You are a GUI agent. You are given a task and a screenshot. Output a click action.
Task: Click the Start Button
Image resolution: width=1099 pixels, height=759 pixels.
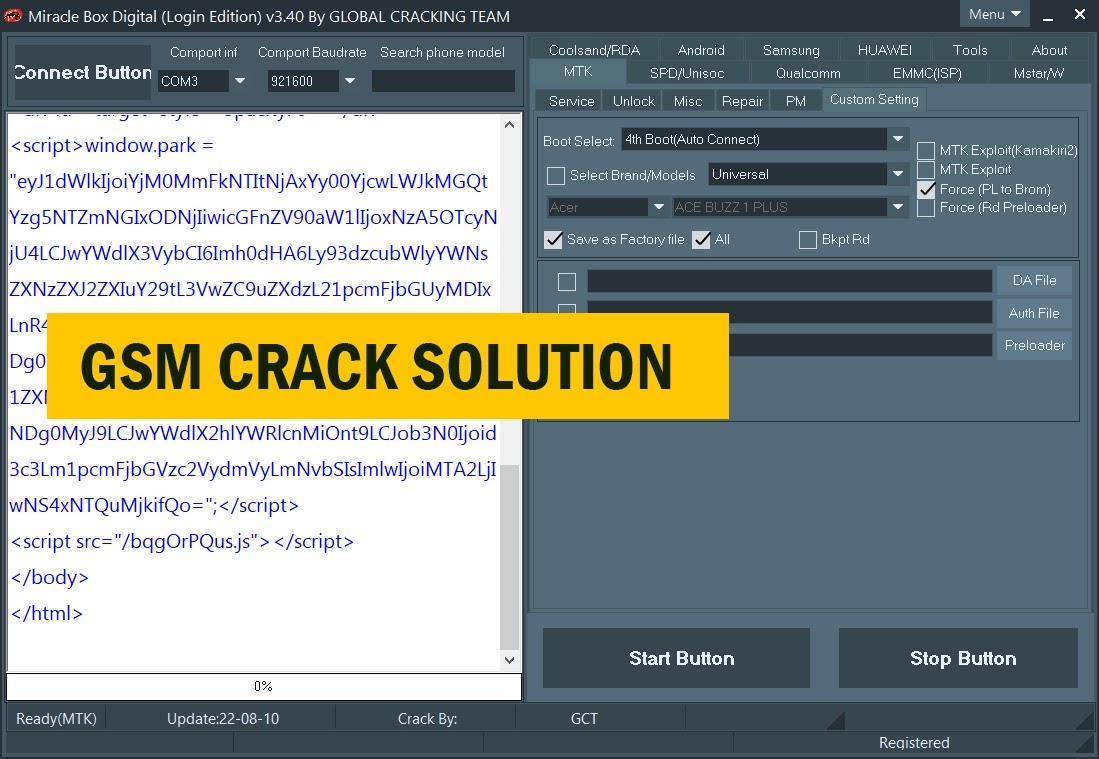click(x=676, y=658)
